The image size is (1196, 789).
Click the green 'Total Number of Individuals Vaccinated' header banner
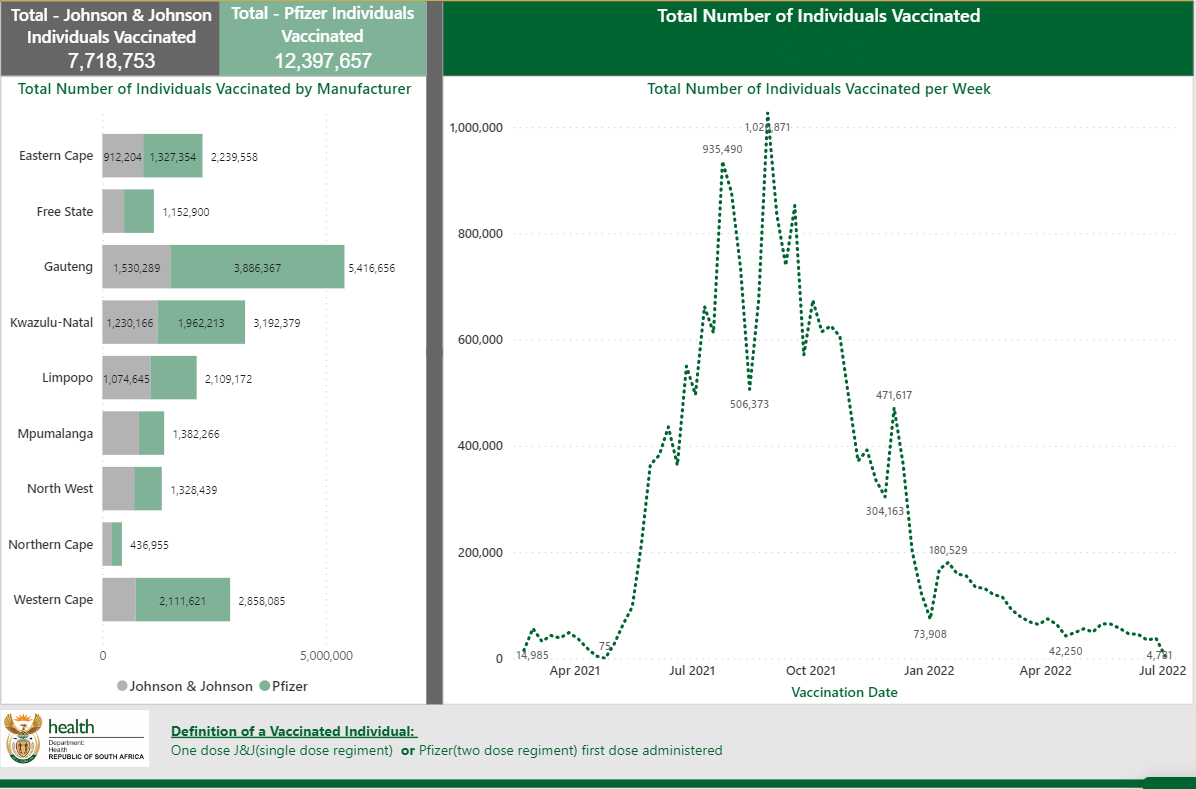pyautogui.click(x=818, y=38)
